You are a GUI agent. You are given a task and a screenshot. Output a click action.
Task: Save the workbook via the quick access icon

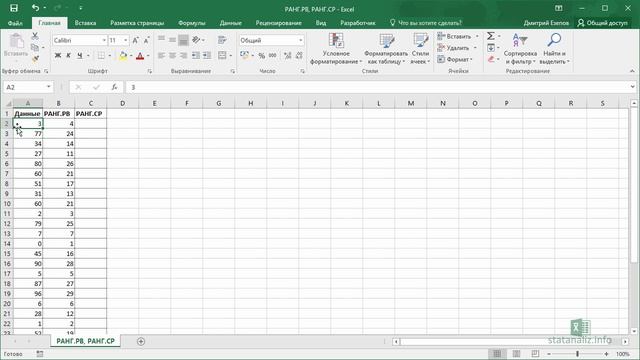click(14, 8)
